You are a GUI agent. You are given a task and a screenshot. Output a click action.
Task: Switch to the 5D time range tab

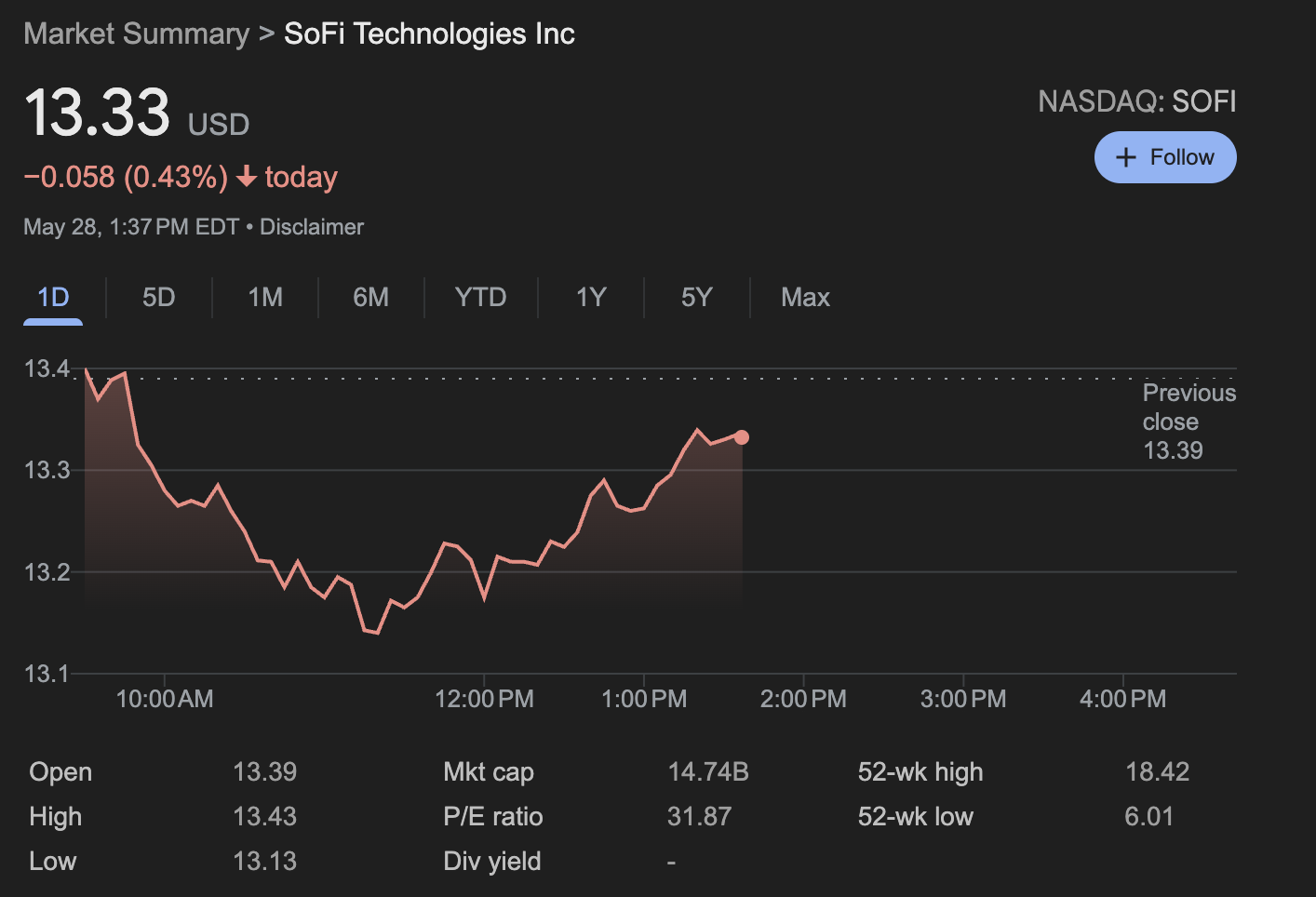coord(158,297)
